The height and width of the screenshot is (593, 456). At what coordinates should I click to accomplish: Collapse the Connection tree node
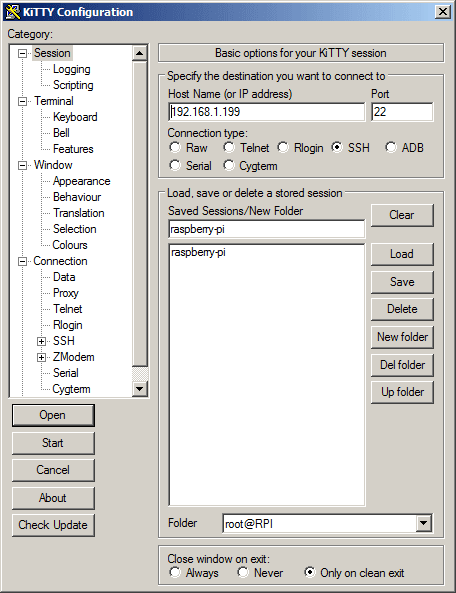(x=23, y=261)
